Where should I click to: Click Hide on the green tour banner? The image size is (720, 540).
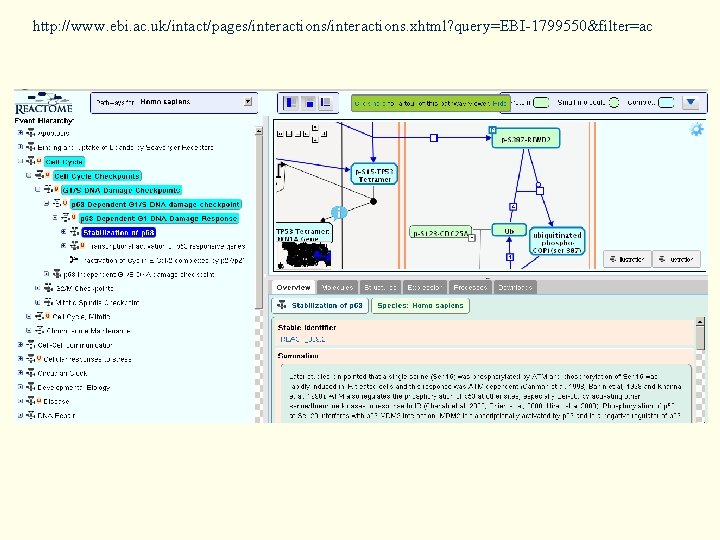(499, 103)
